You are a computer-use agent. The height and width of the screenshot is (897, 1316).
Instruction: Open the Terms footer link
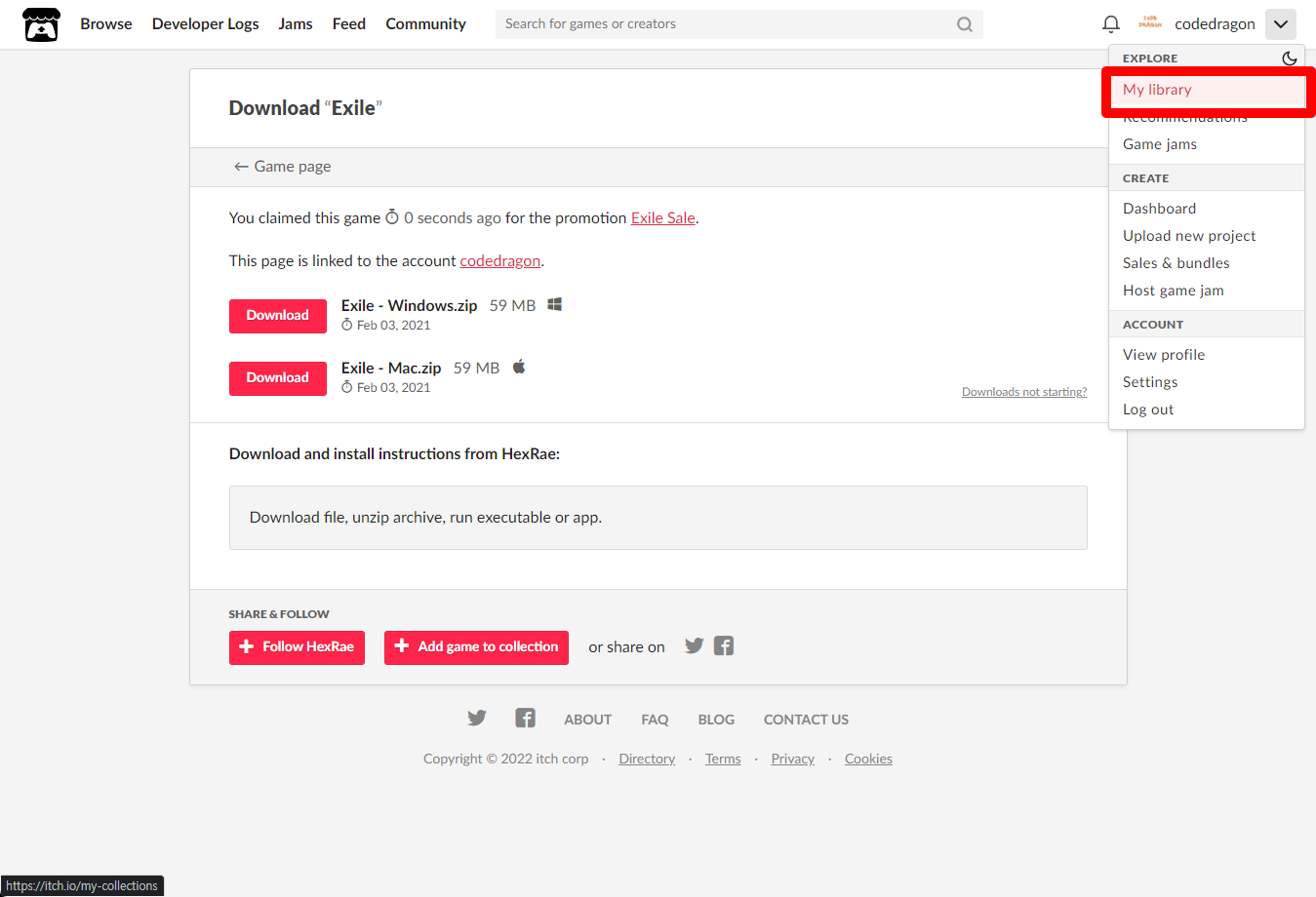(x=723, y=759)
